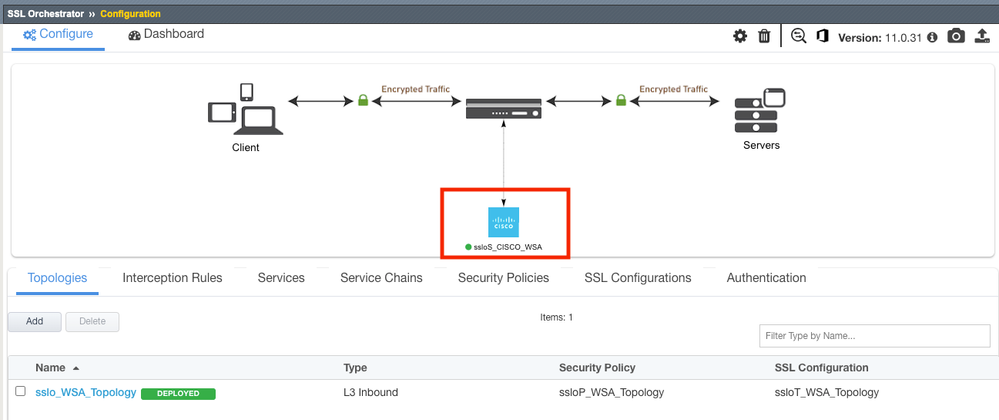Click the green lock near the client

(x=363, y=100)
